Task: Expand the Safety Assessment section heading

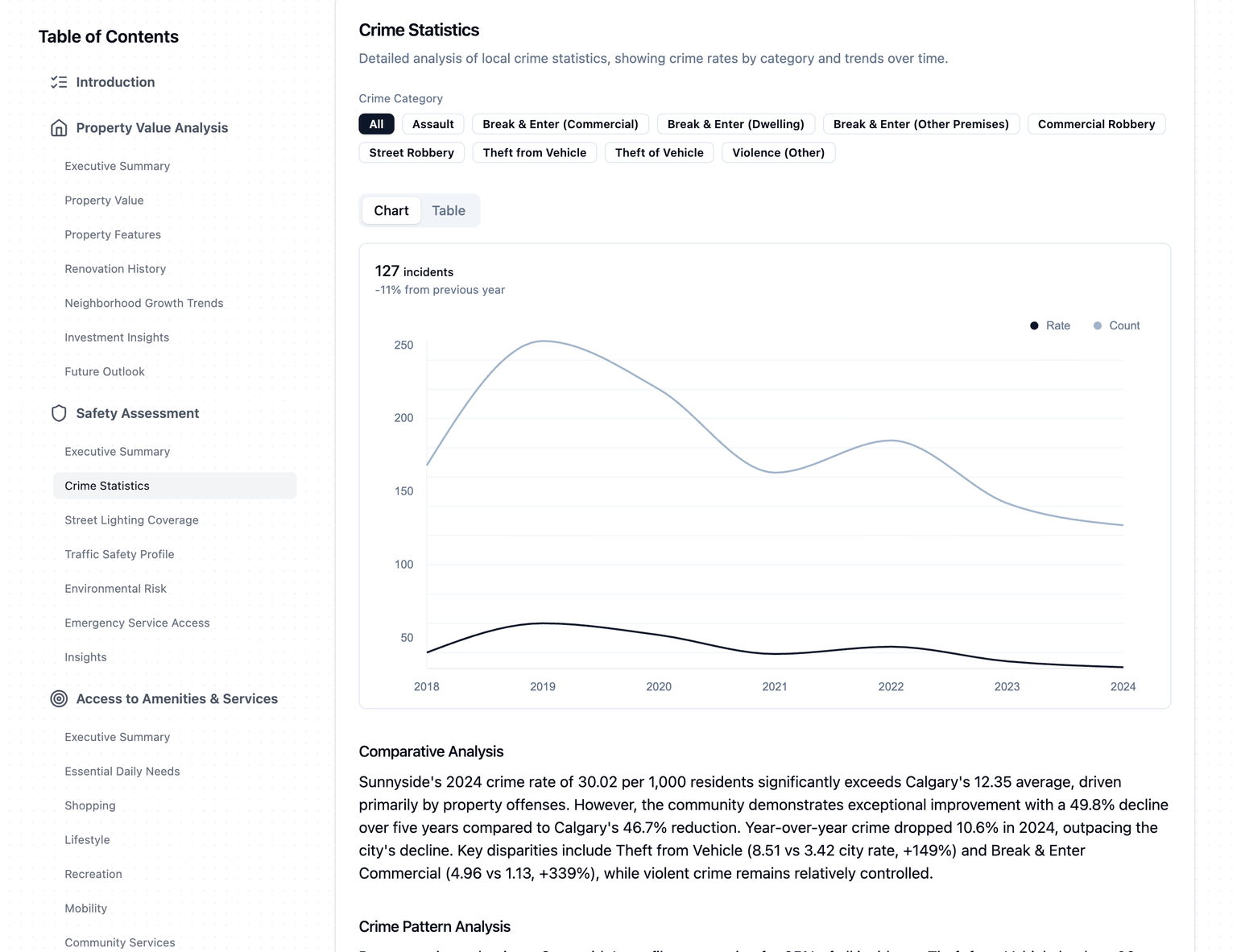Action: click(138, 413)
